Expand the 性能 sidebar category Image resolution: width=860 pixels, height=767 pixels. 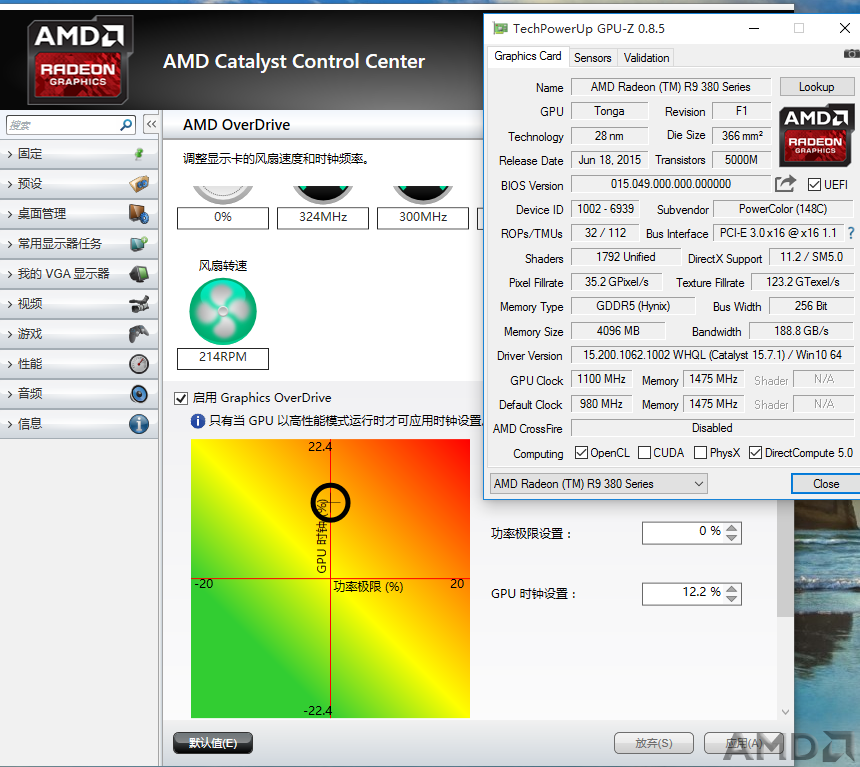pos(79,364)
